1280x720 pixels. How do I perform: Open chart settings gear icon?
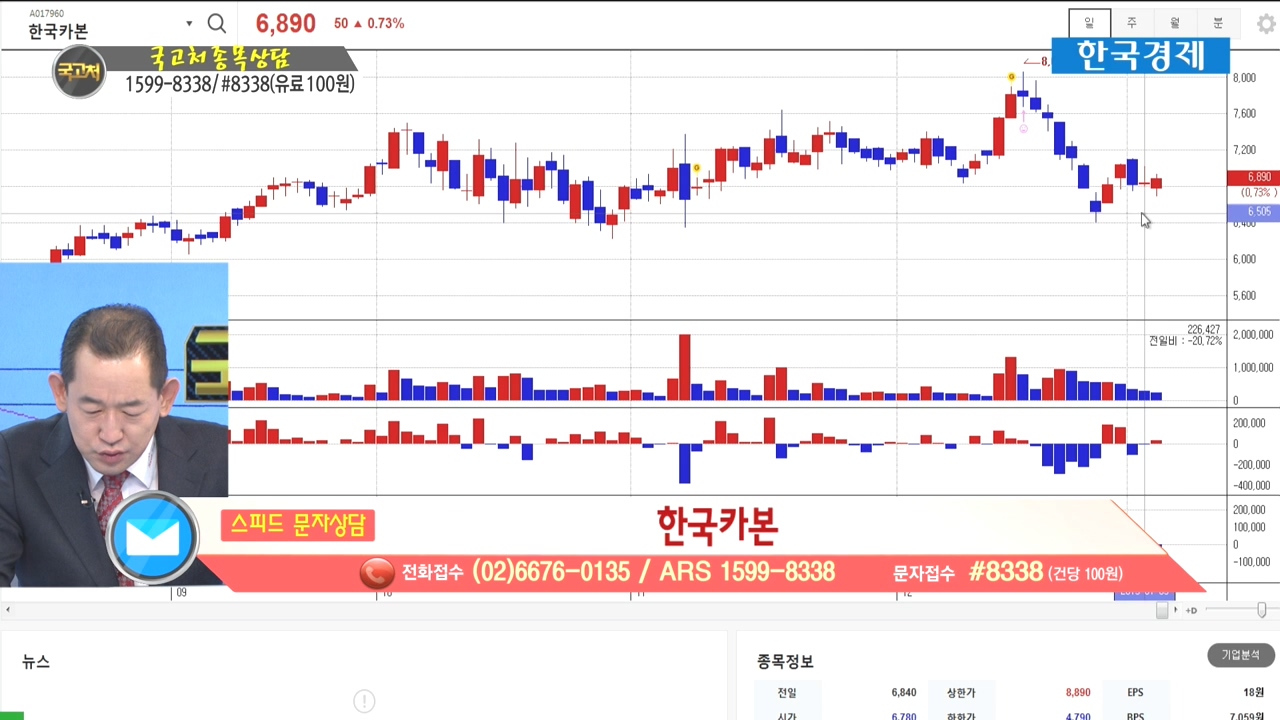pyautogui.click(x=1265, y=24)
